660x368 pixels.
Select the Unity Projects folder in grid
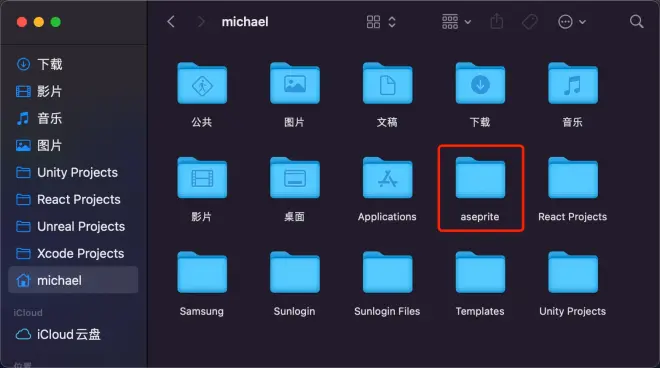[573, 272]
